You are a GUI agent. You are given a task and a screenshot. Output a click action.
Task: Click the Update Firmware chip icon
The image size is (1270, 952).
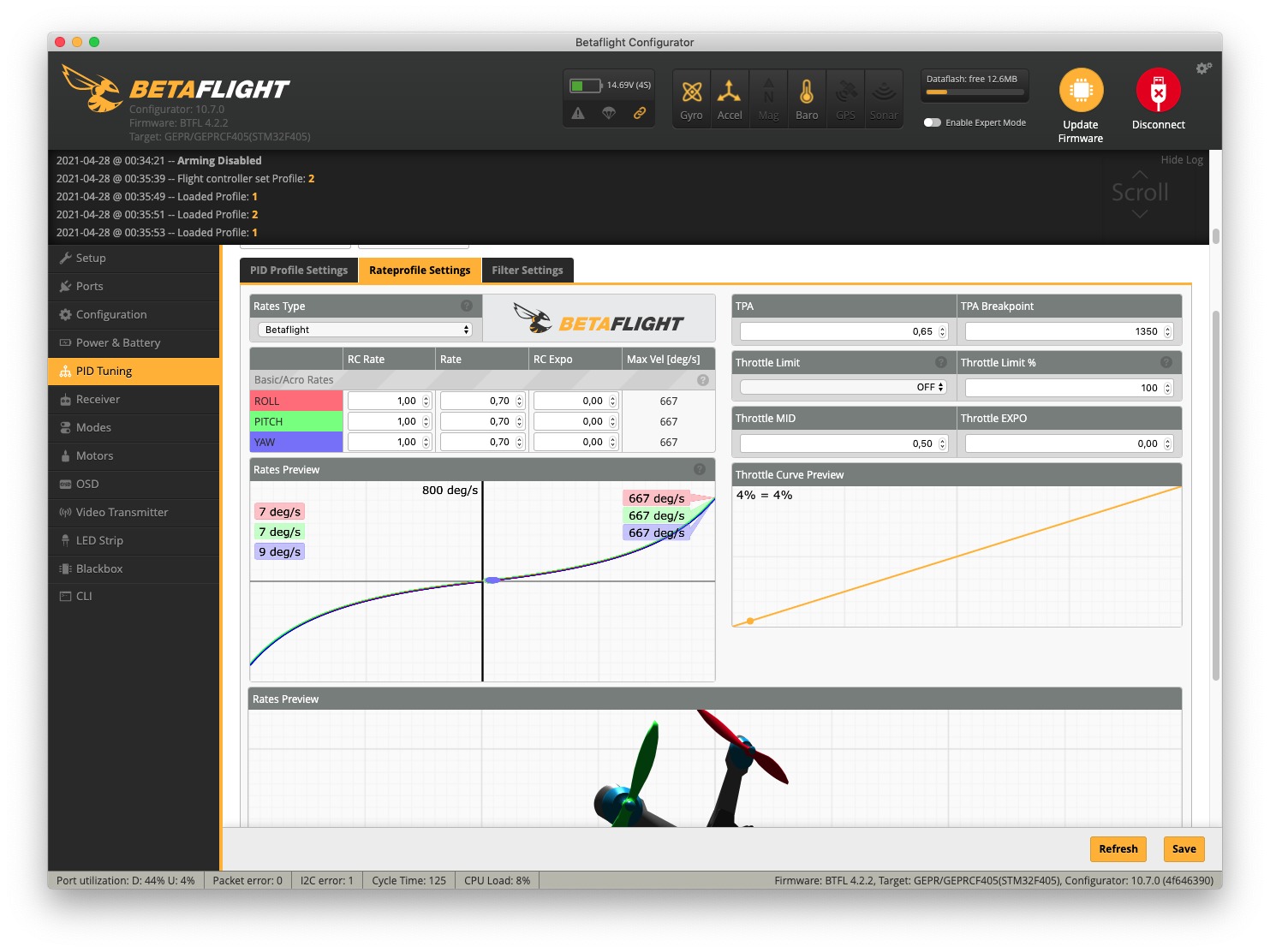1081,90
